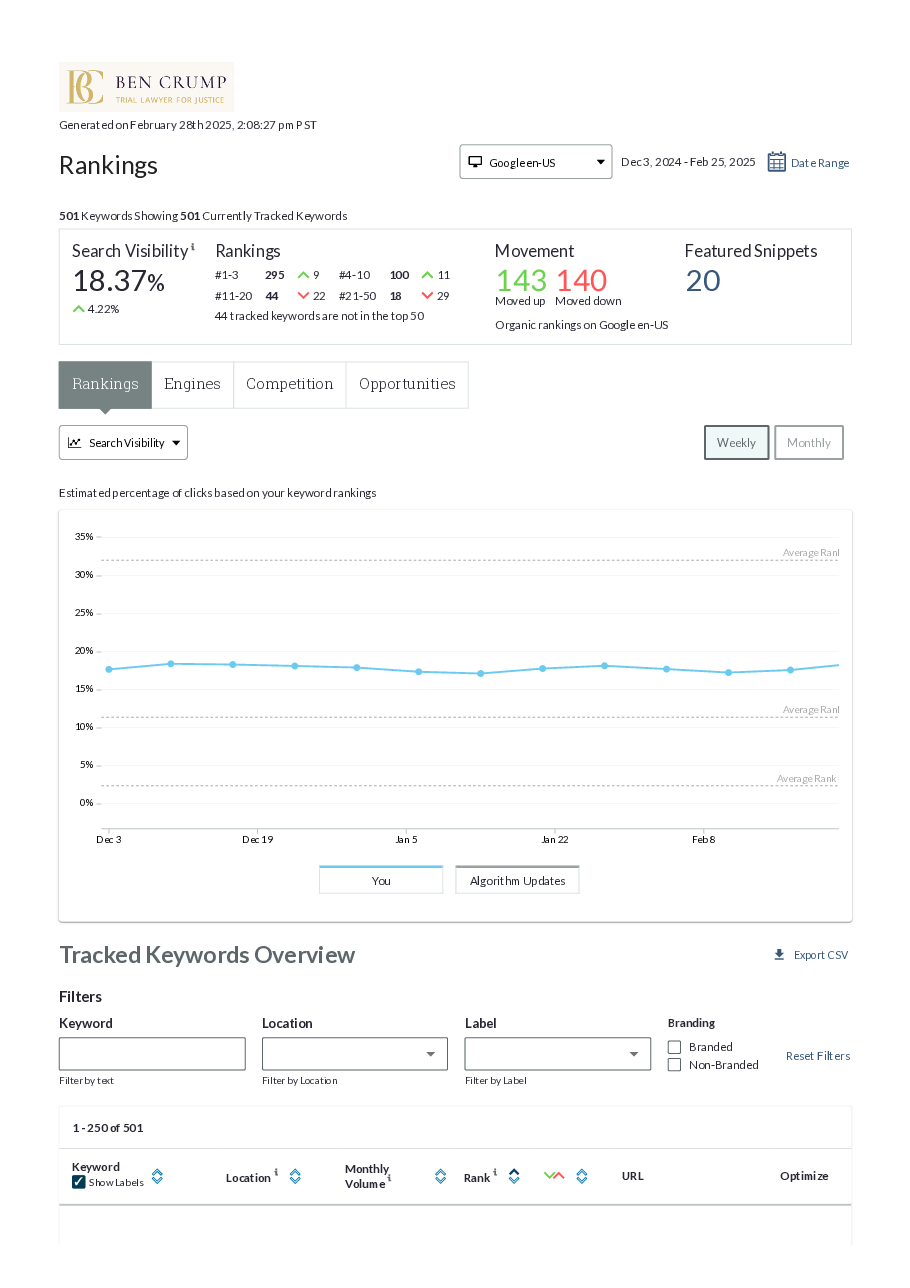Sort by Location column arrows
This screenshot has height=1288, width=910.
(295, 1176)
